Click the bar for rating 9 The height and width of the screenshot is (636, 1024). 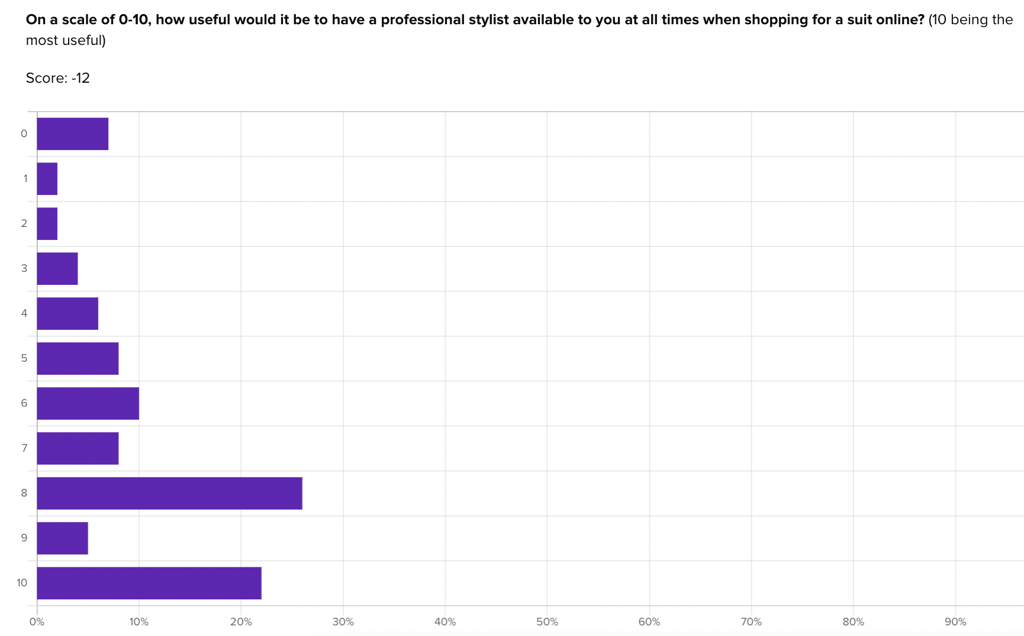[x=63, y=538]
